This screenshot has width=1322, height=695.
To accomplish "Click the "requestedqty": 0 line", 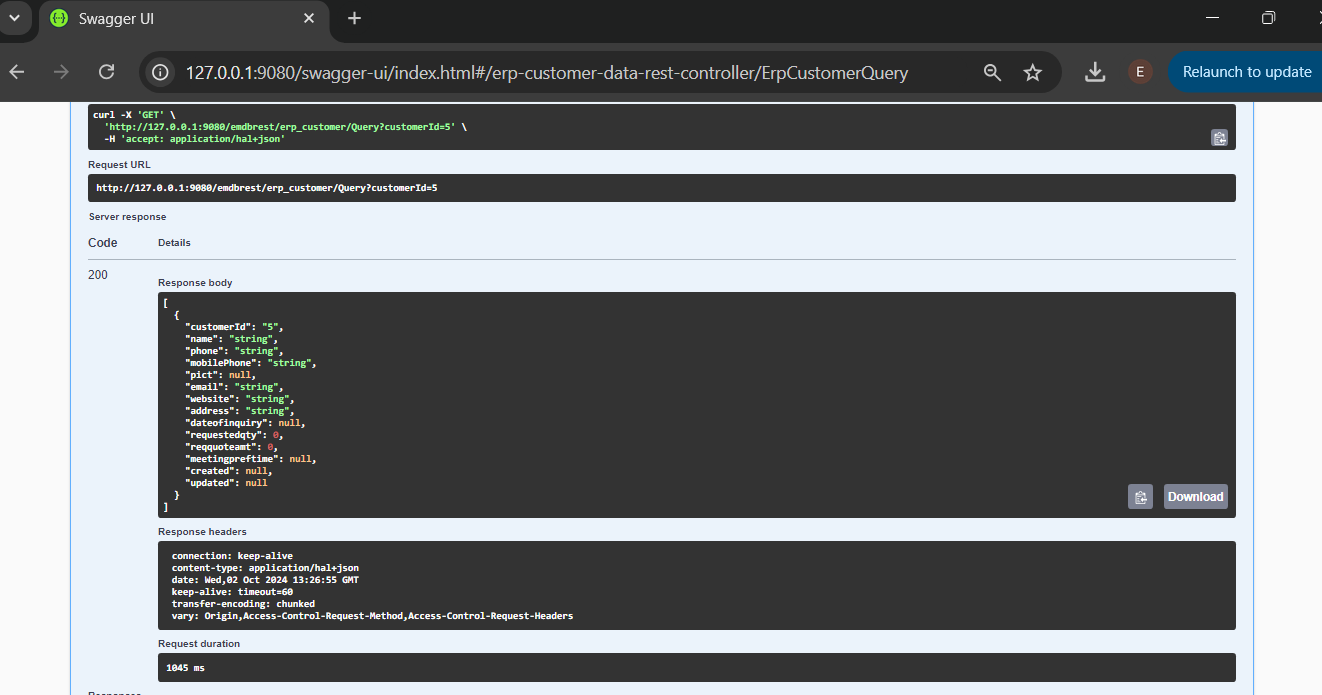I will 234,435.
